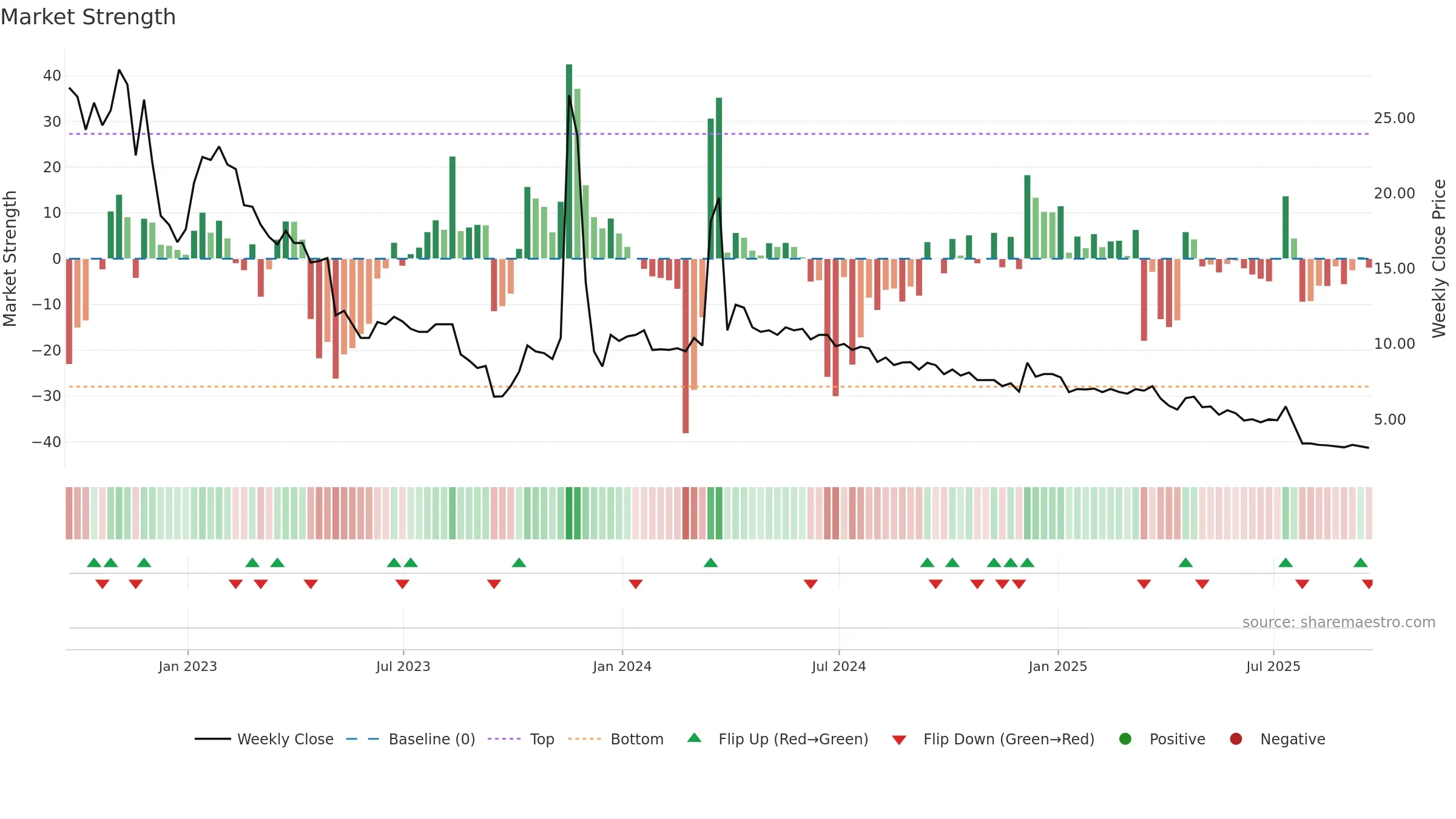The width and height of the screenshot is (1456, 819).
Task: Click the green Flip Up triangle icon in legend
Action: (695, 738)
